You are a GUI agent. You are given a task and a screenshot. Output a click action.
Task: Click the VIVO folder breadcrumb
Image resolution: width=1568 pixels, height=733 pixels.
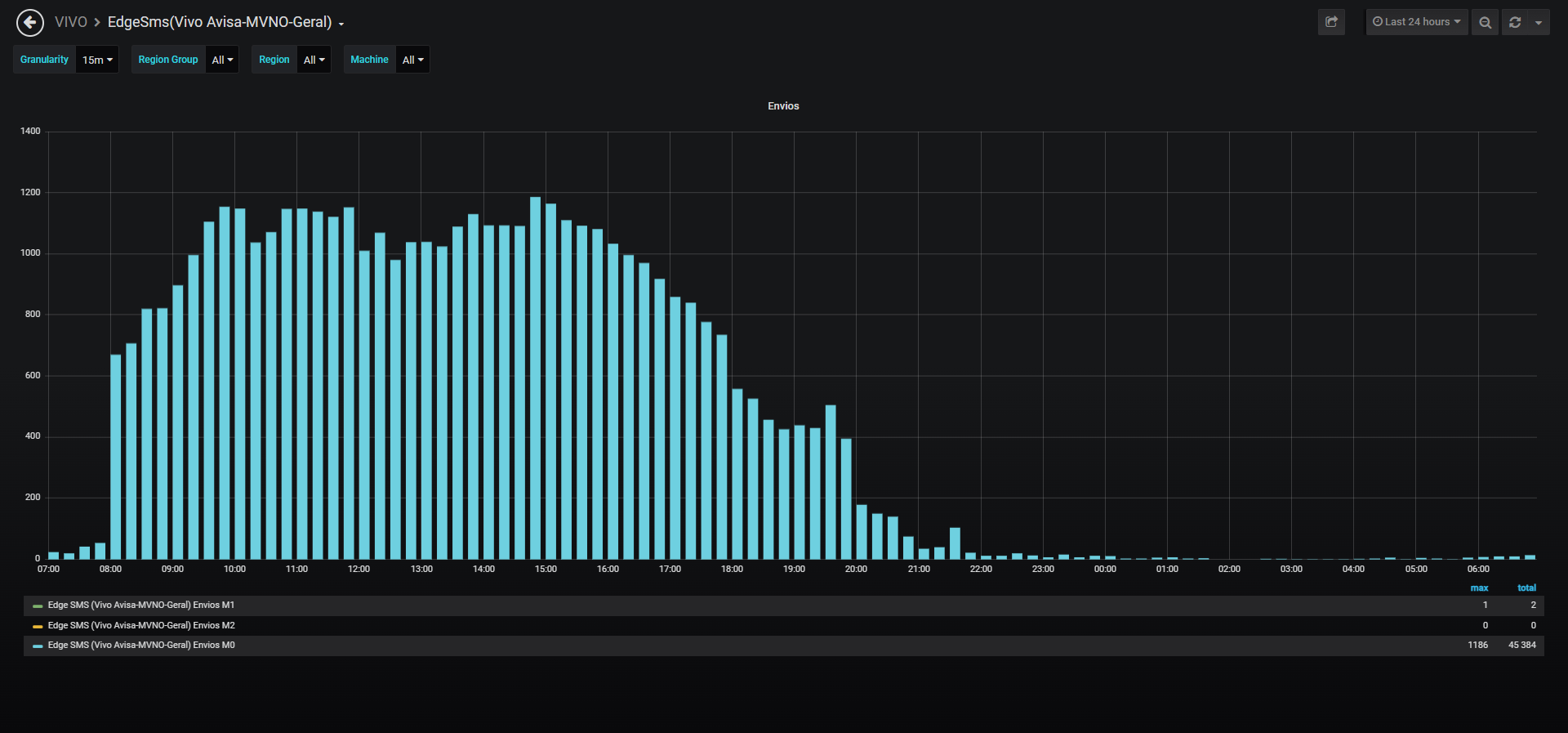[x=71, y=22]
